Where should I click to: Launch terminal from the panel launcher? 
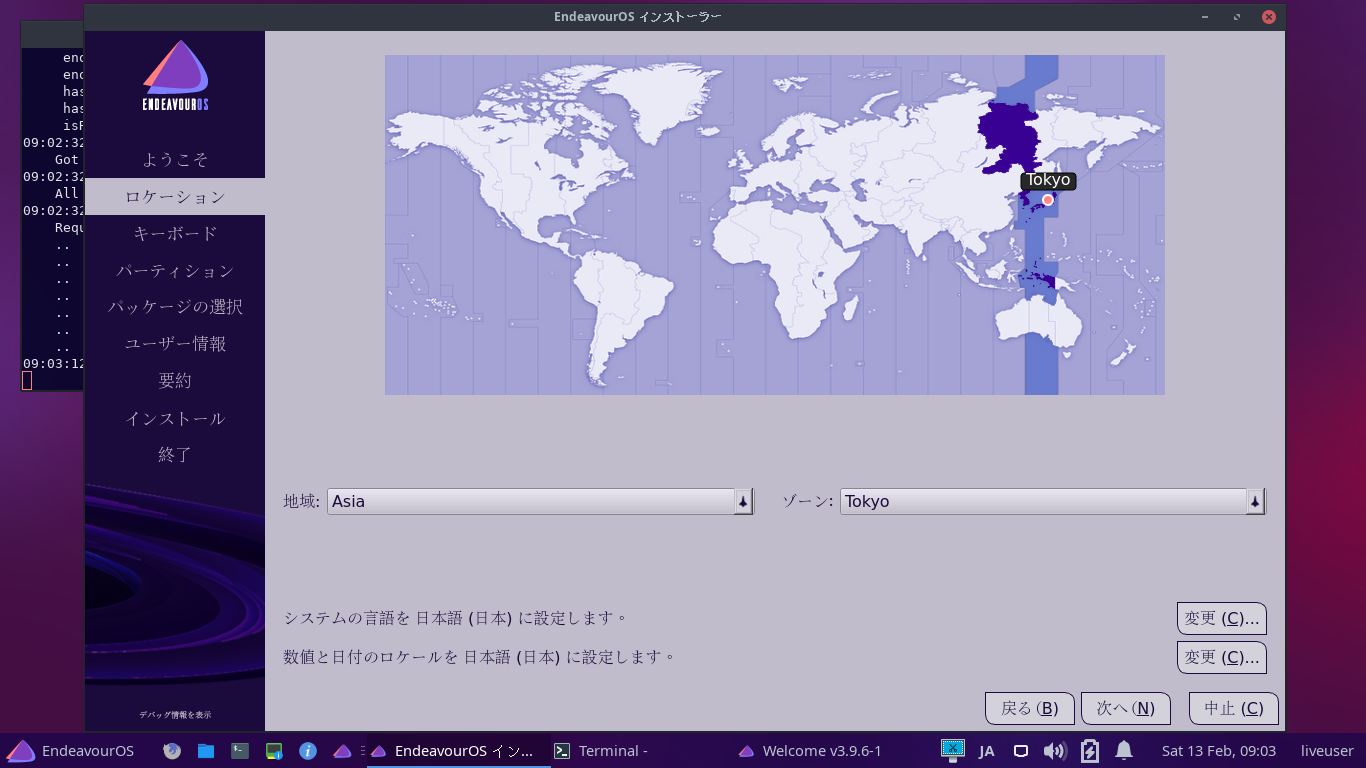[240, 751]
